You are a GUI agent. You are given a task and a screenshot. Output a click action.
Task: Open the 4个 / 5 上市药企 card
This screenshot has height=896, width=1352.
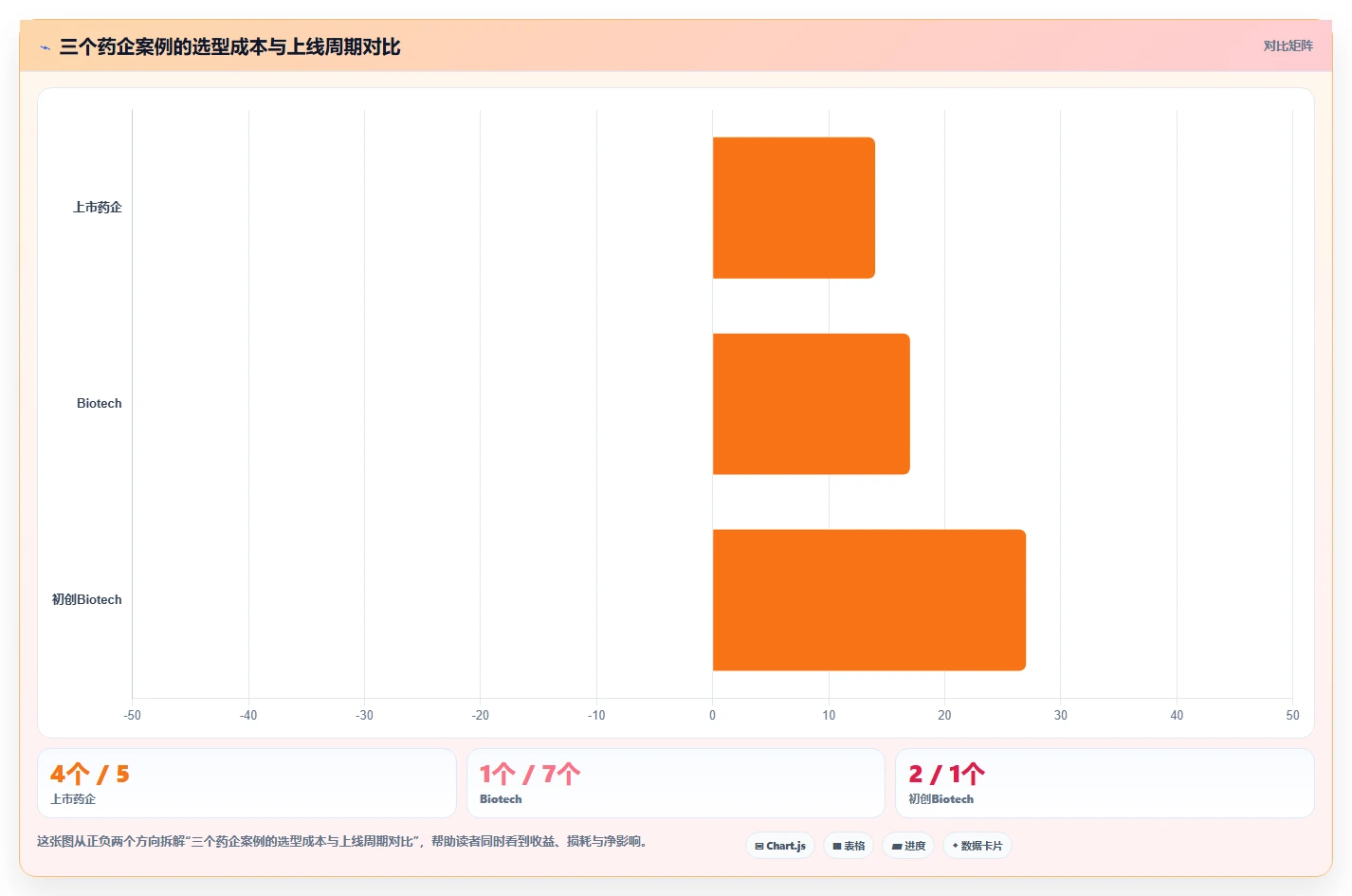click(247, 783)
